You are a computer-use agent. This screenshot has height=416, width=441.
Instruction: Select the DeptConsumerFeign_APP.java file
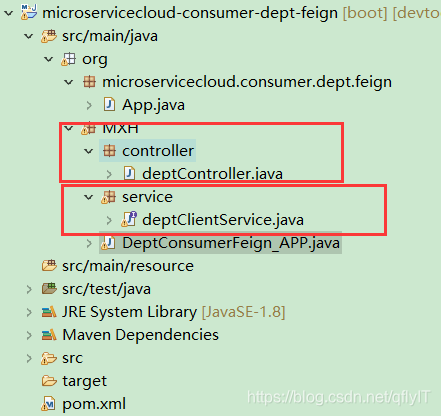click(231, 243)
